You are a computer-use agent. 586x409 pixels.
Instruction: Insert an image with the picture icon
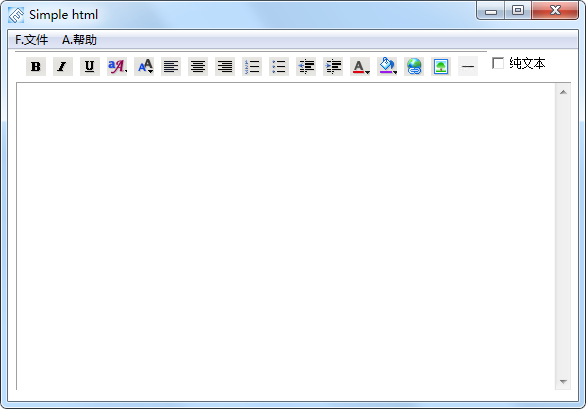click(441, 67)
